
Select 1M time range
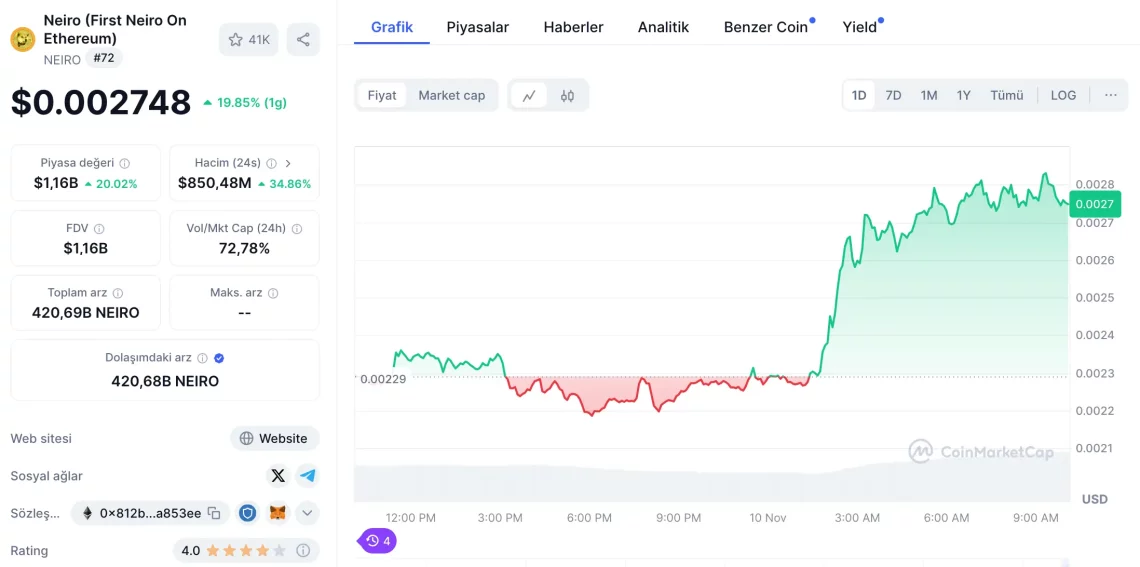928,95
